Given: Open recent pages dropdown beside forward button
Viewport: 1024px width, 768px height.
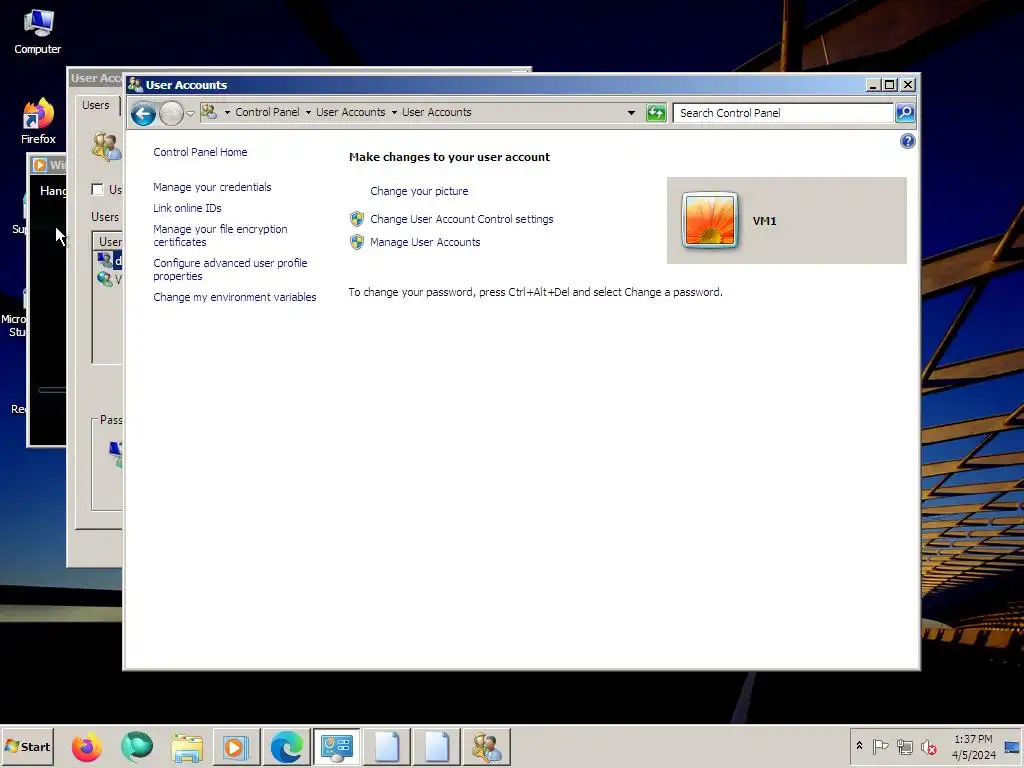Looking at the screenshot, I should (190, 114).
